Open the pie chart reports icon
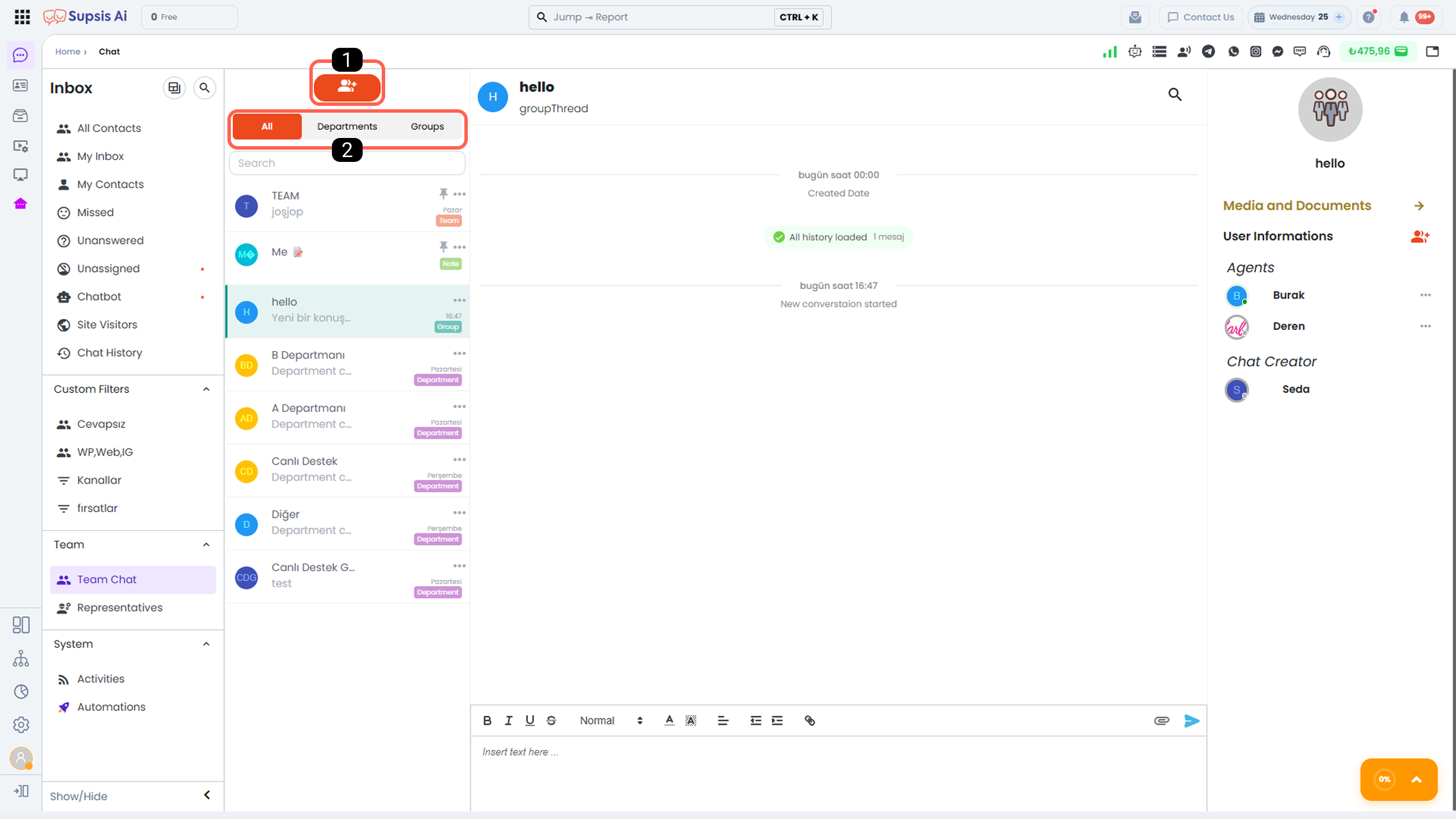The height and width of the screenshot is (819, 1456). tap(21, 692)
